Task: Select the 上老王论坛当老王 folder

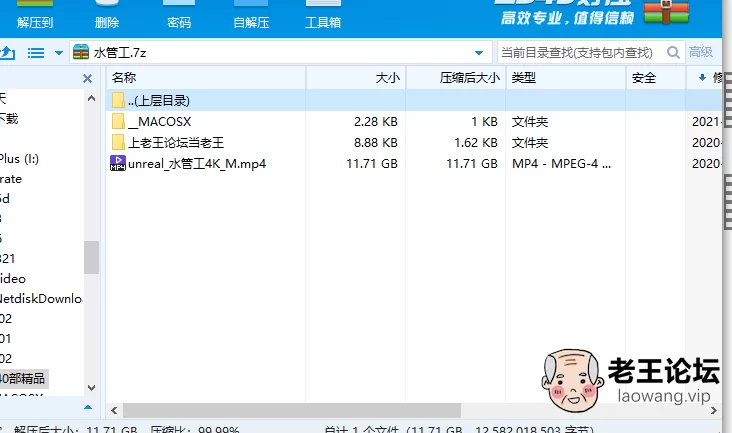Action: tap(175, 142)
